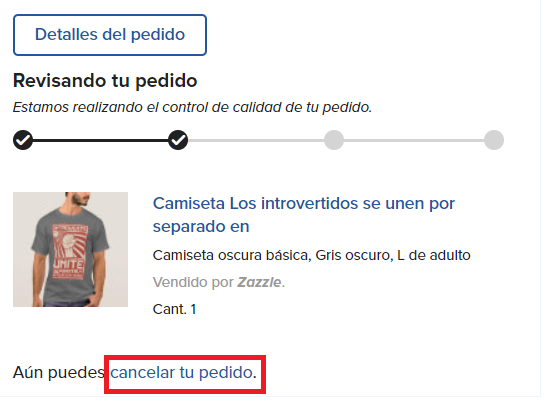Click the first completed checkmark step
Viewport: 556px width, 405px height.
[23, 140]
